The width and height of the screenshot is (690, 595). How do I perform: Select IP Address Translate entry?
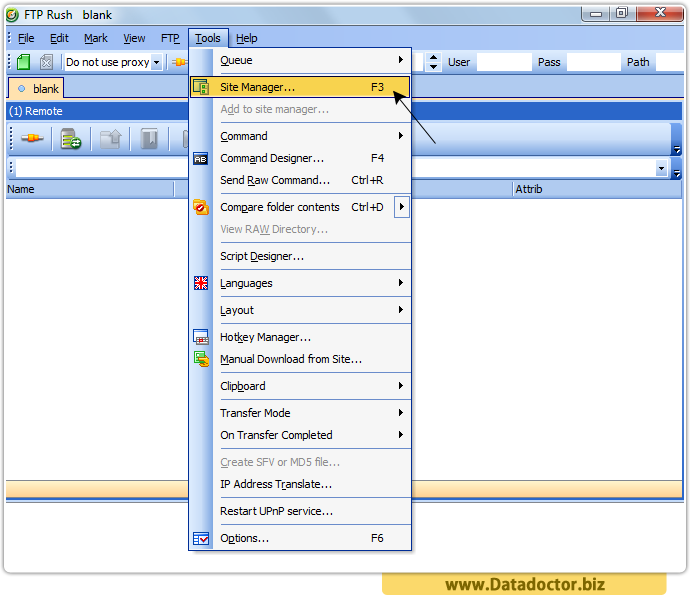[x=300, y=484]
